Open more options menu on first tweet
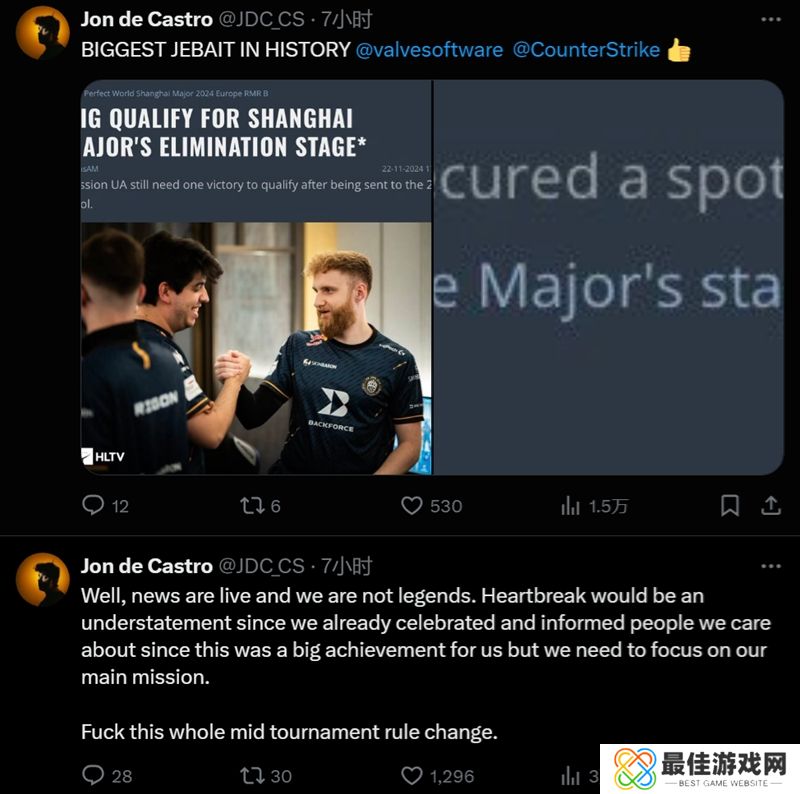Viewport: 800px width, 794px height. (x=770, y=19)
